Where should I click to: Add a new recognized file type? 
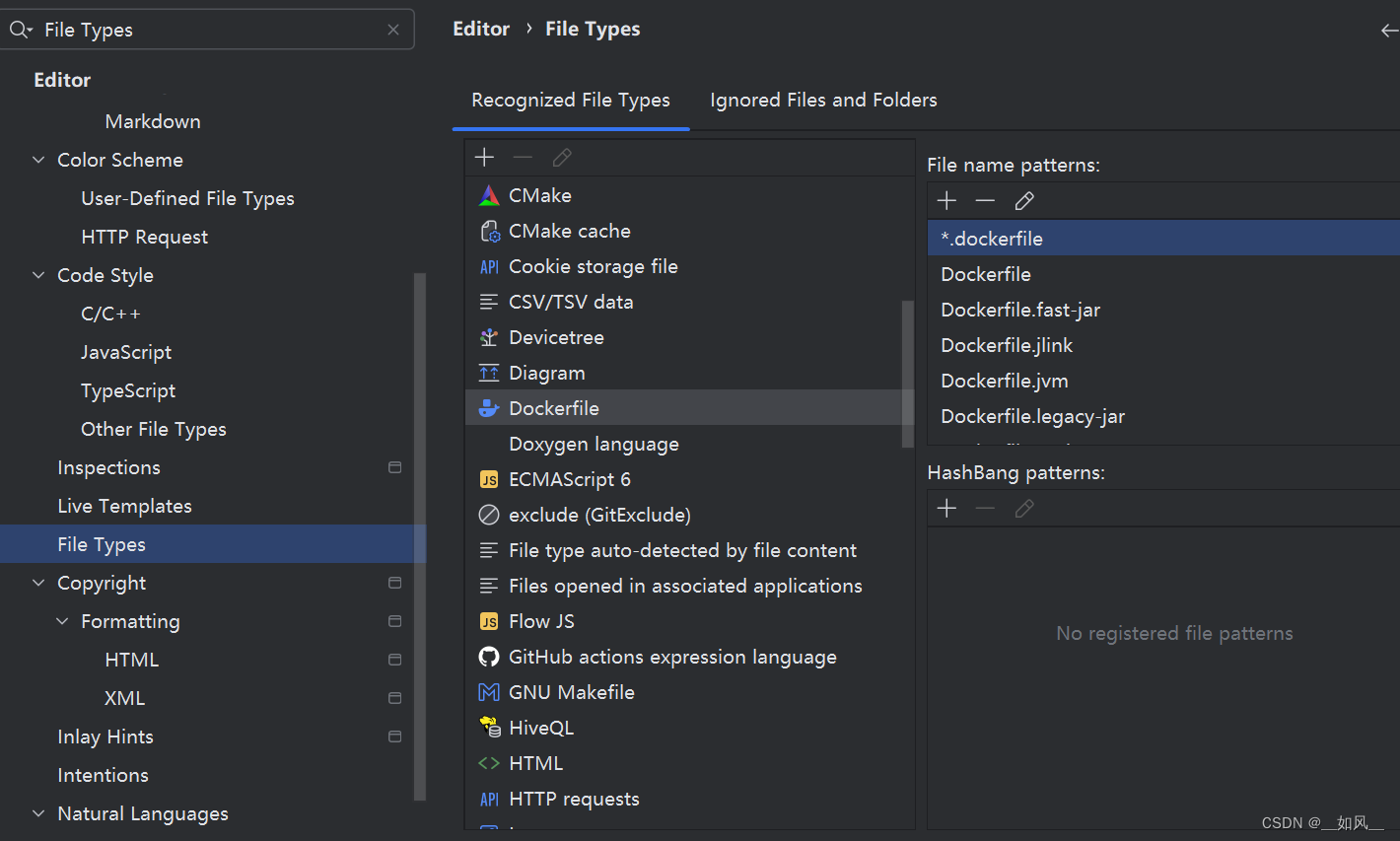484,157
